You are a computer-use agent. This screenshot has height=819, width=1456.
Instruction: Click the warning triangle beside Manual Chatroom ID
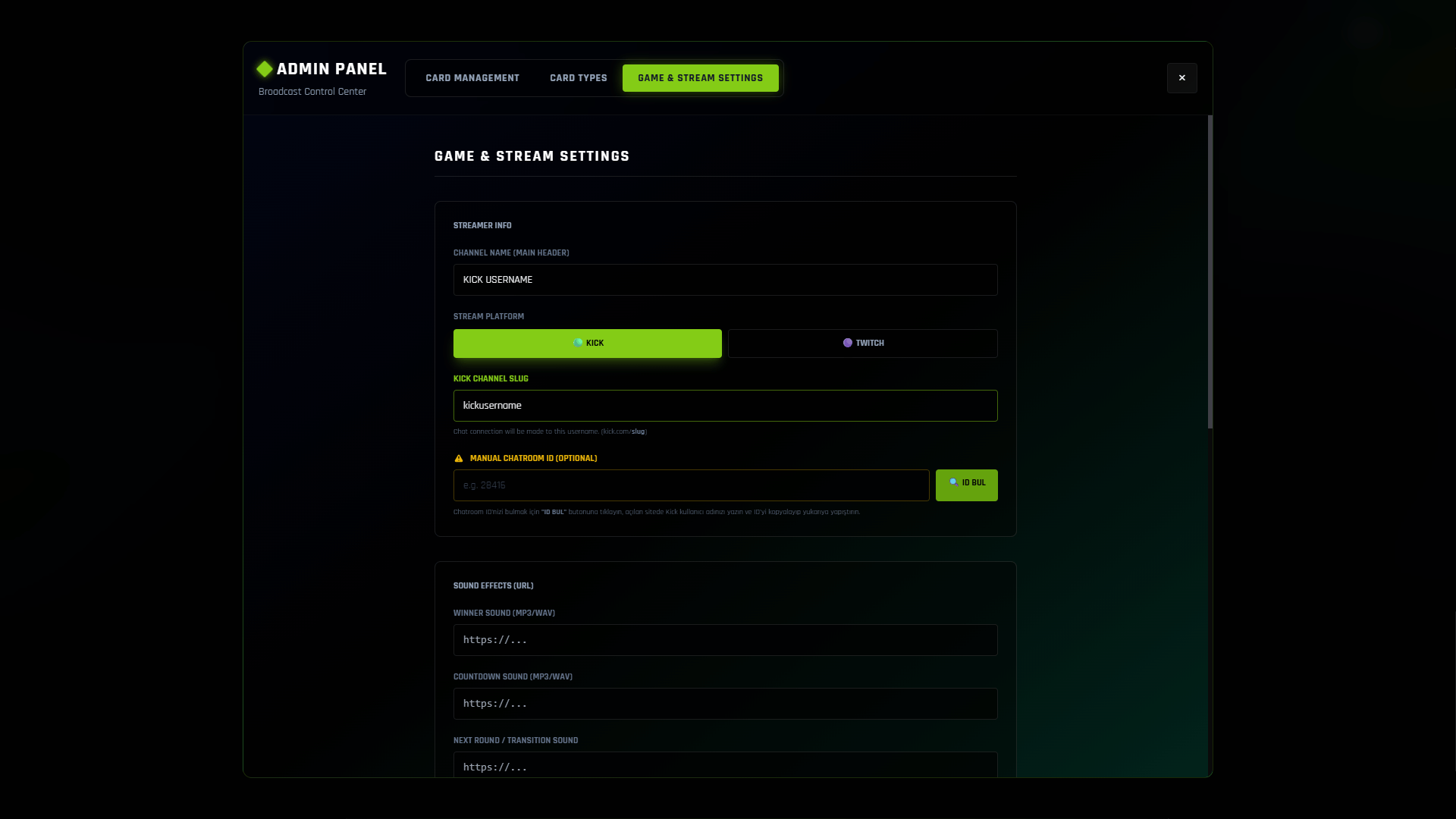(x=458, y=459)
